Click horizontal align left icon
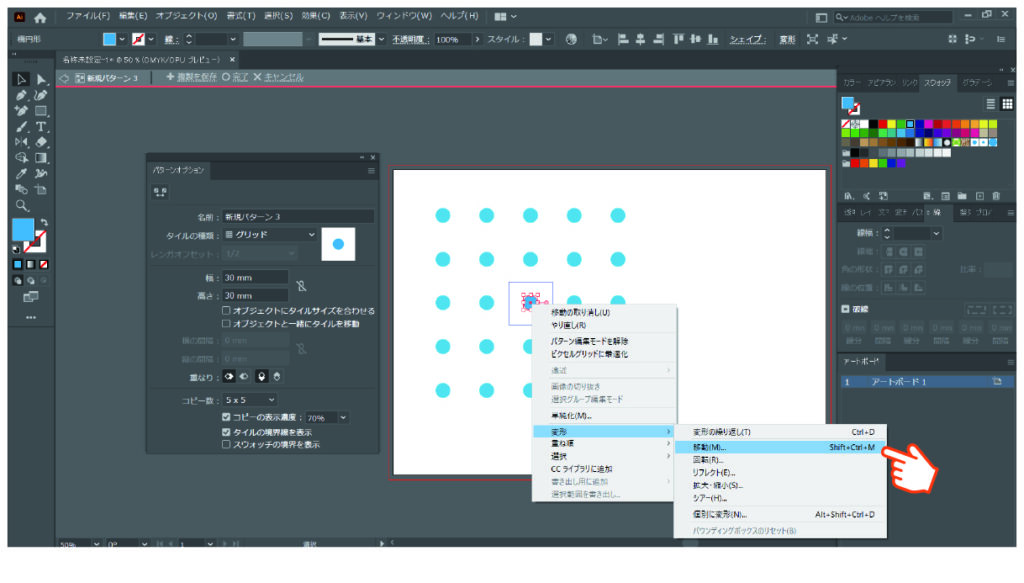Image resolution: width=1024 pixels, height=583 pixels. [623, 39]
